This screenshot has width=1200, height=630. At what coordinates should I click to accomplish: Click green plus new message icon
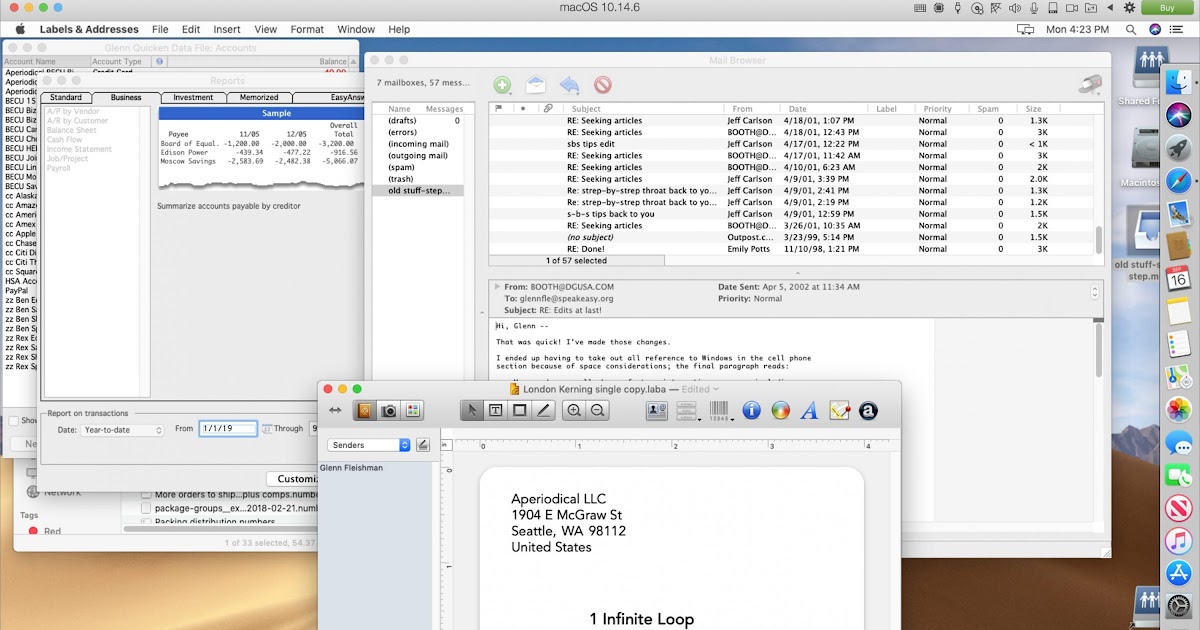[502, 86]
